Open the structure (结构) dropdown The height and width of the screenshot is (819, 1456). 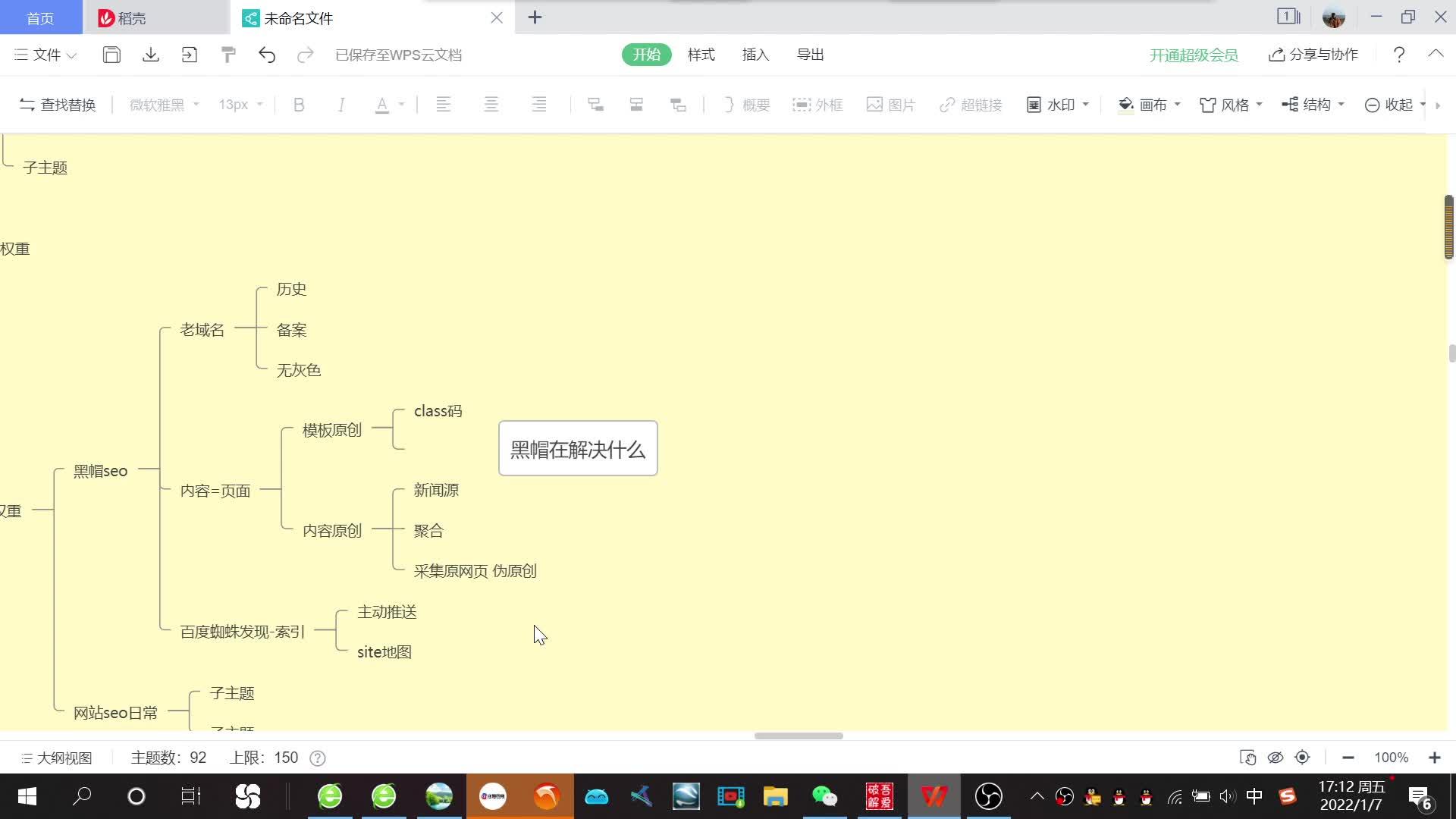(1313, 105)
